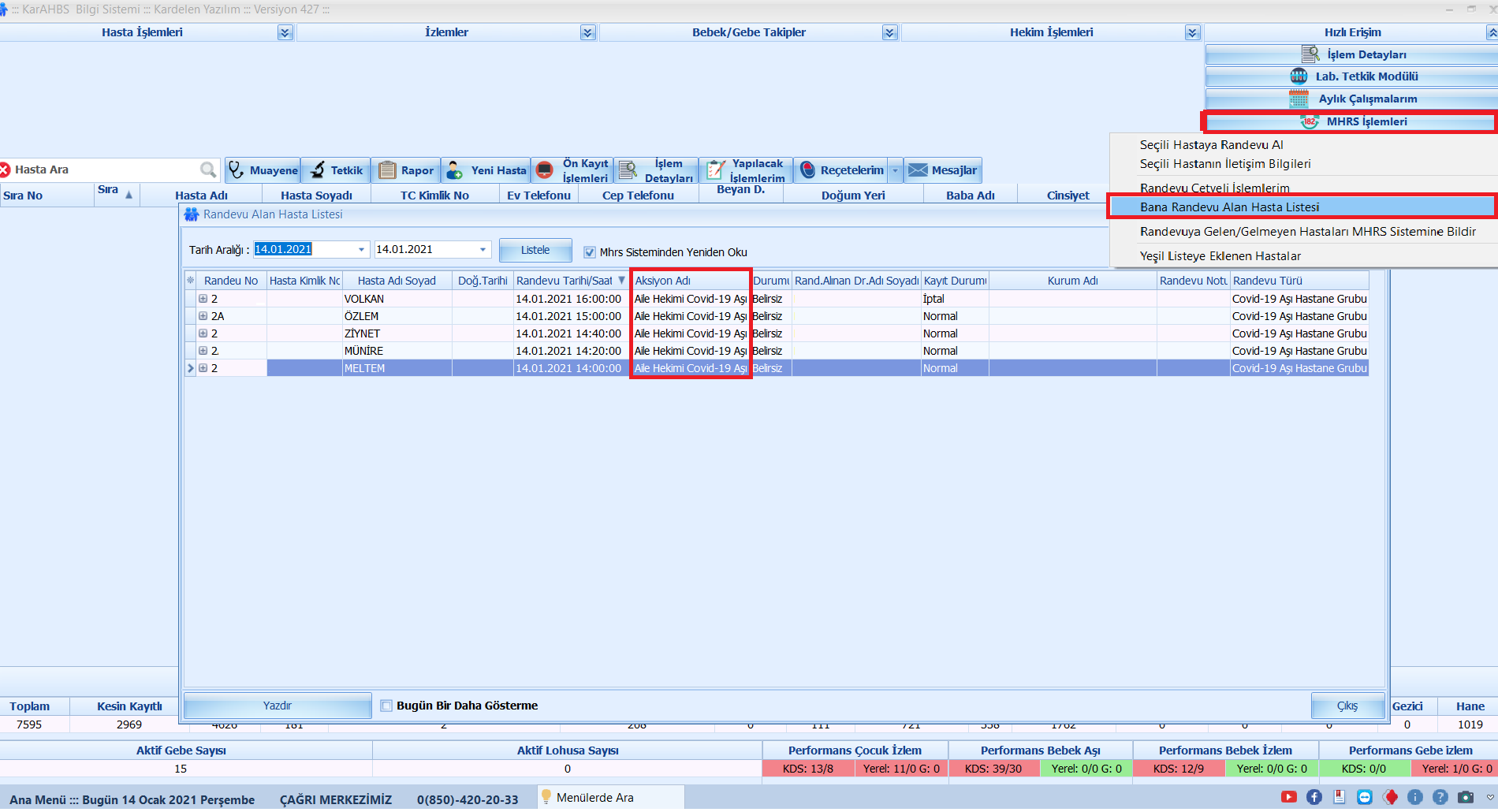Click the YouTube icon in status bar

click(1289, 797)
